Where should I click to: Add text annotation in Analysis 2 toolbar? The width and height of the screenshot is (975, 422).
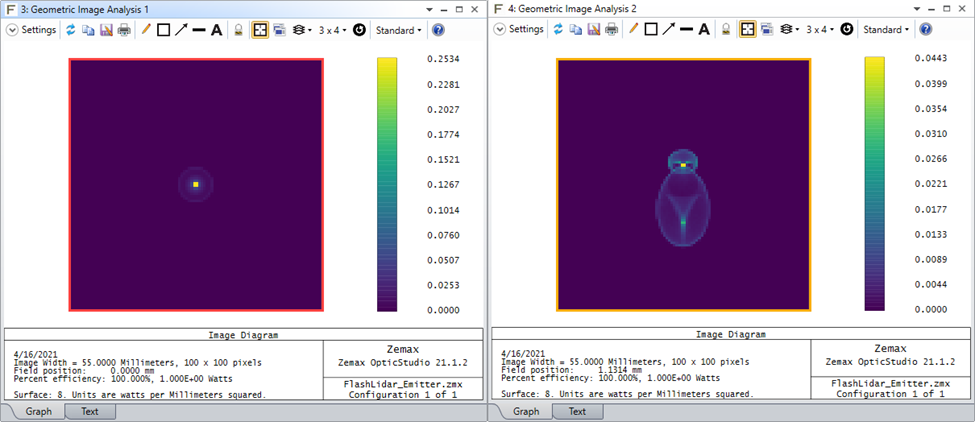coord(704,30)
